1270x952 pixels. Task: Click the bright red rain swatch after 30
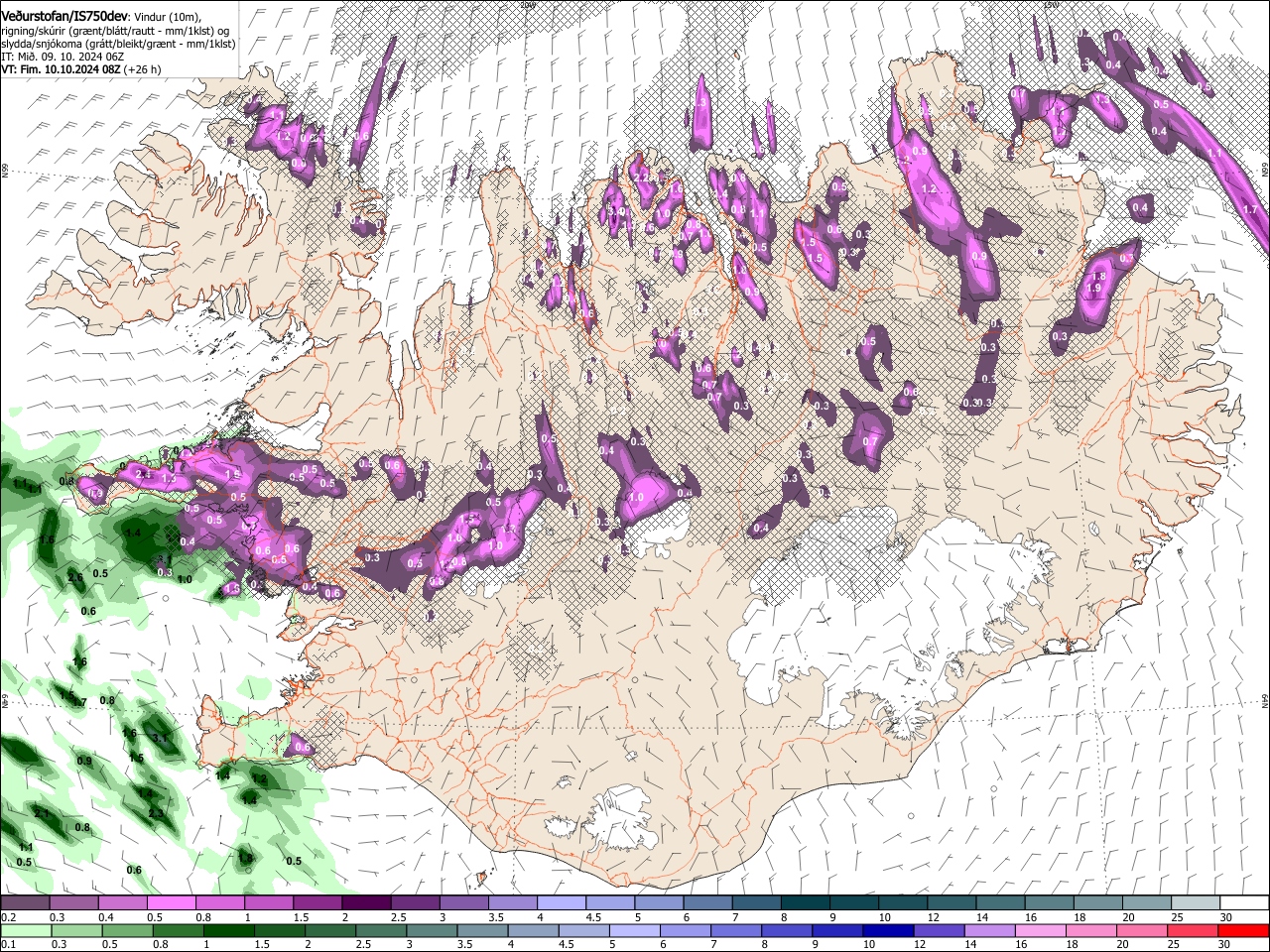click(x=1244, y=930)
